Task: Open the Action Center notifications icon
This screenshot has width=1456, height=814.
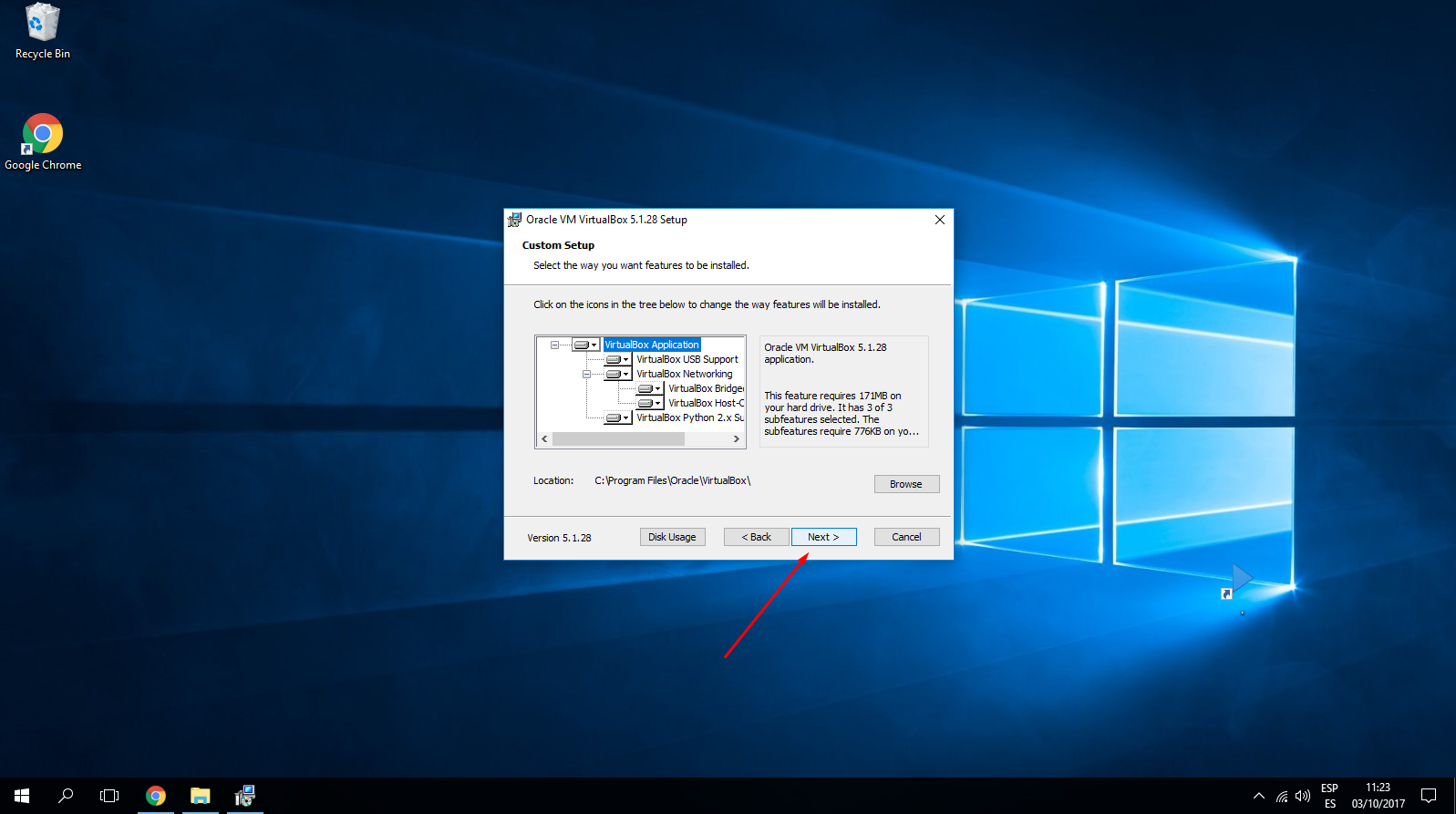Action: 1429,796
